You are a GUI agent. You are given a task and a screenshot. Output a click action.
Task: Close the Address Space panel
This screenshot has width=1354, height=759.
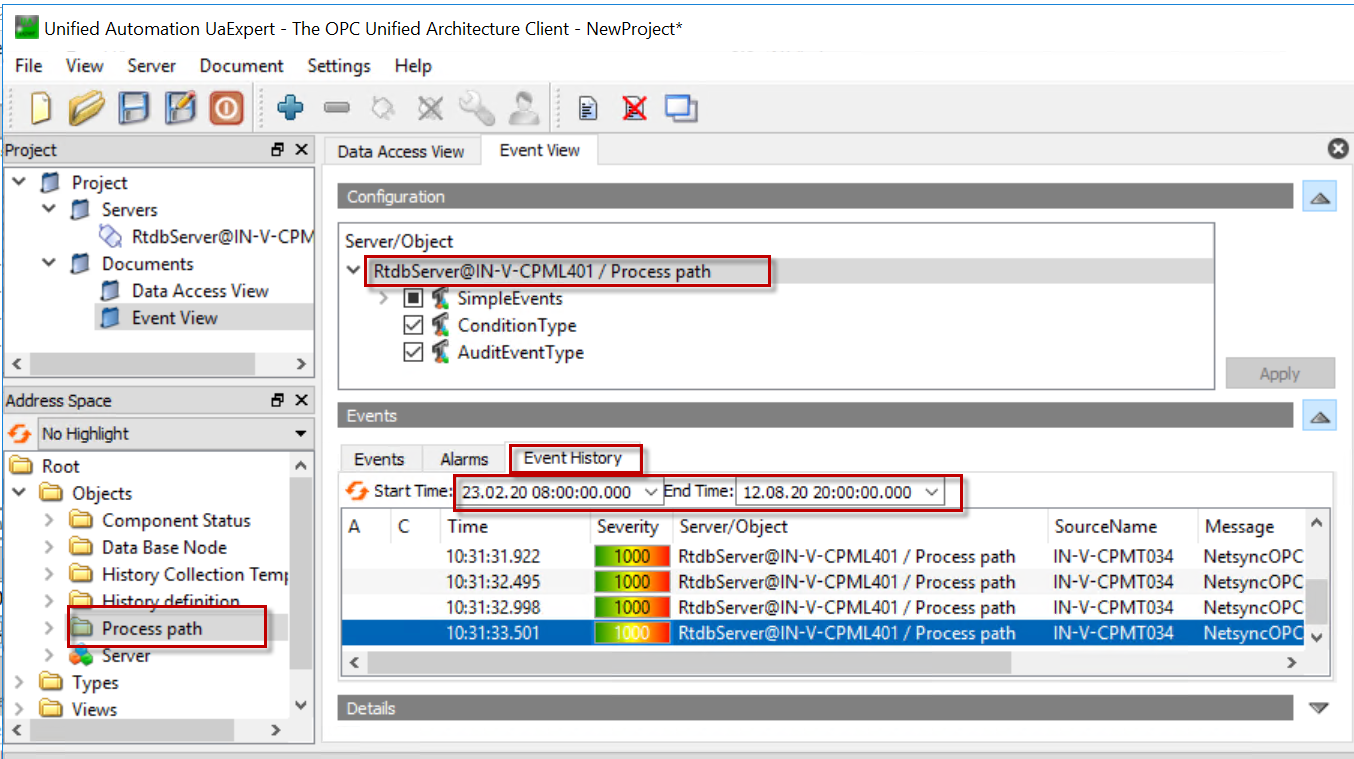pos(301,400)
